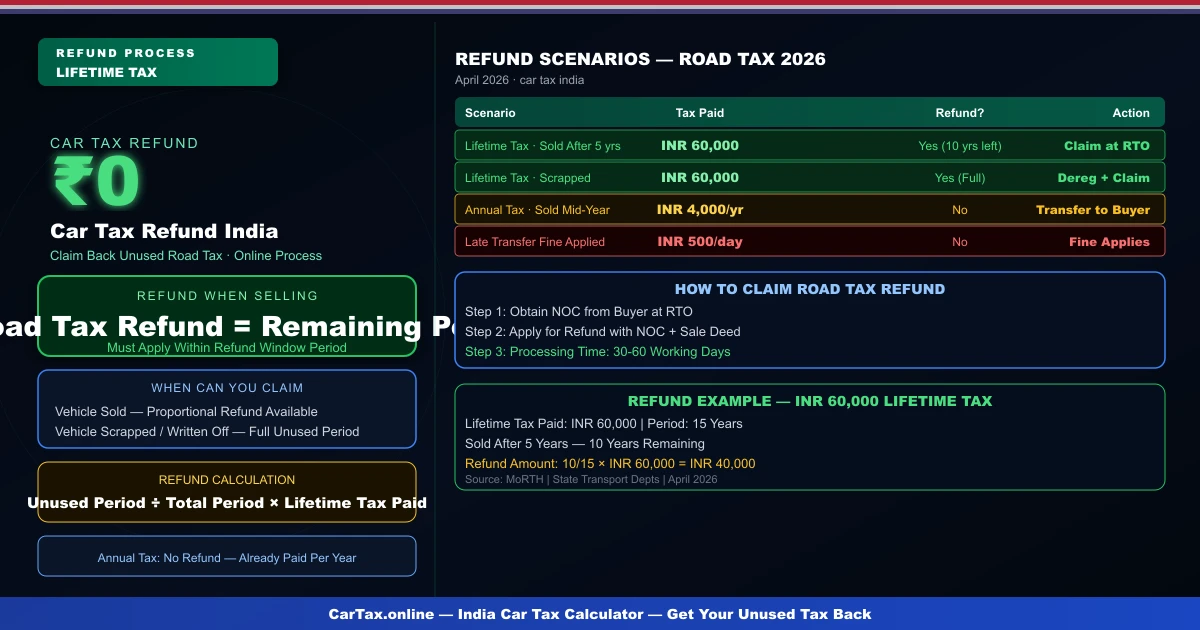Click the Claim at RTO action label
Screen dimensions: 1200x630
click(x=1107, y=145)
